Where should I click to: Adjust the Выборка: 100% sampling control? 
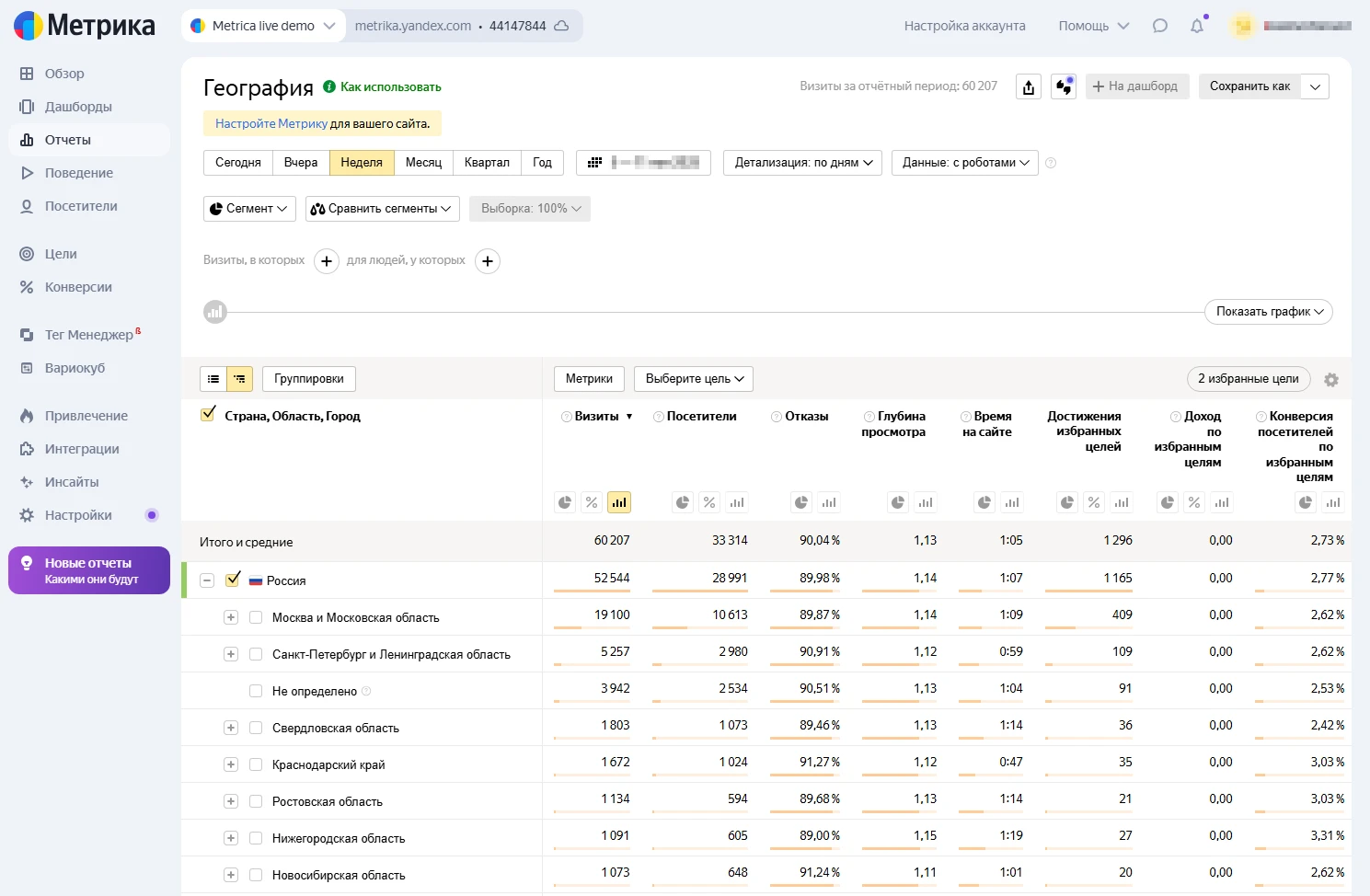[529, 209]
